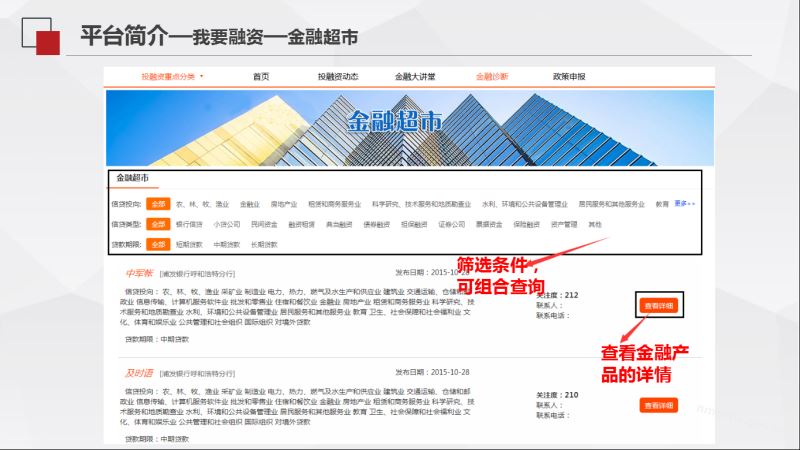Pick 融资租赁 as the 信贷类型
This screenshot has width=800, height=450.
[301, 224]
